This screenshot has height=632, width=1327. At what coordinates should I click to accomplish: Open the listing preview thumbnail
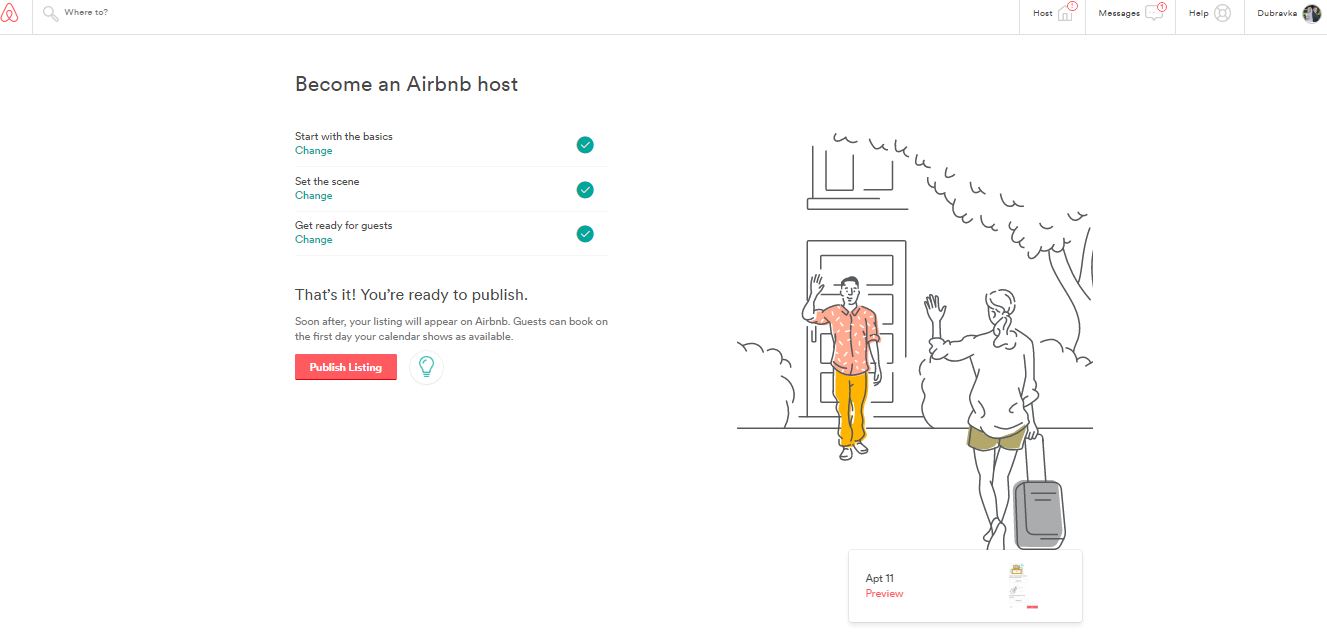click(1019, 586)
